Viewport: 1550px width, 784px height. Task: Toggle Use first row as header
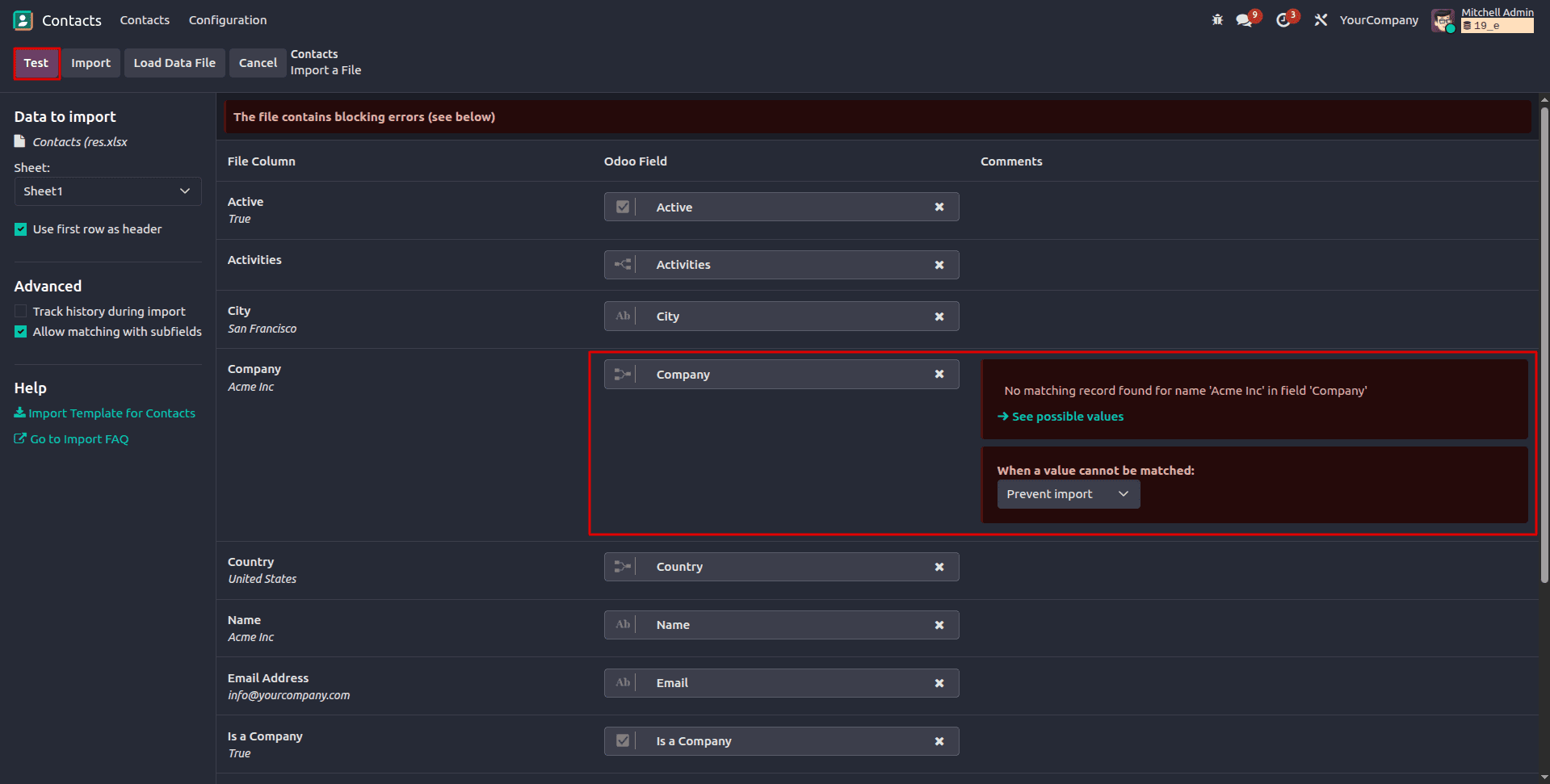click(20, 228)
